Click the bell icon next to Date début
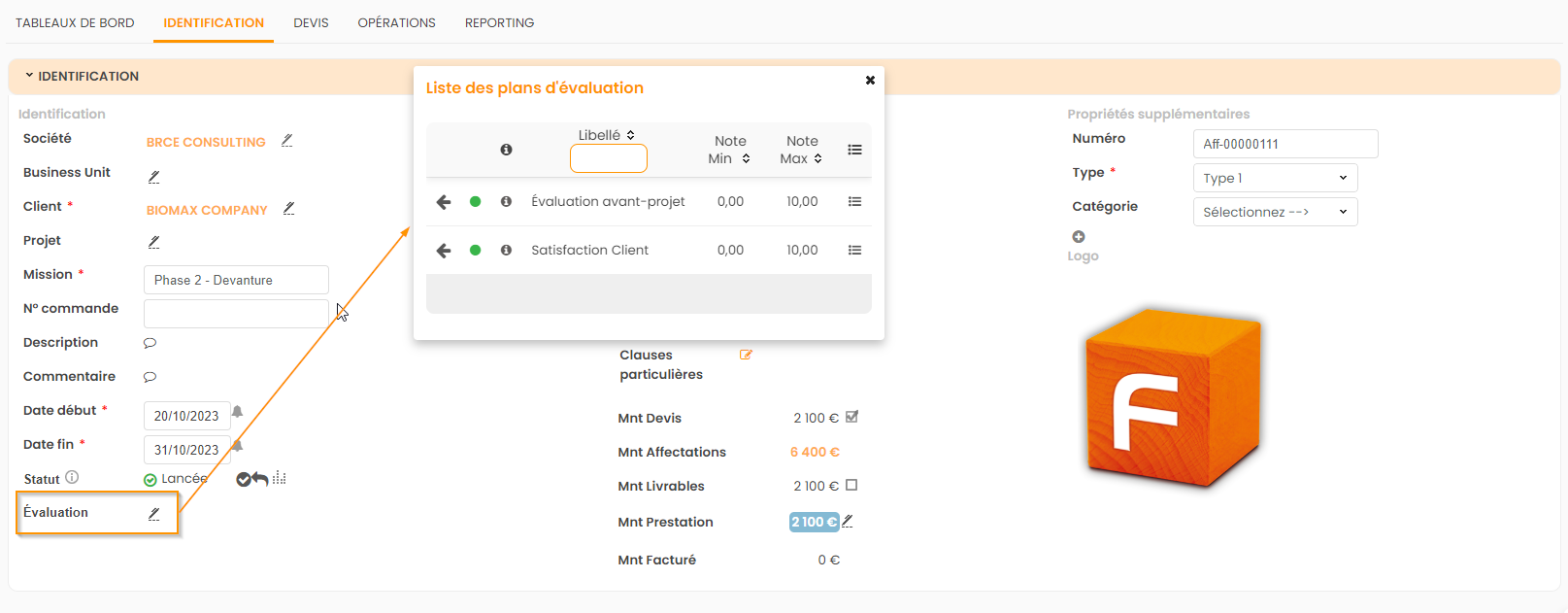 tap(237, 412)
